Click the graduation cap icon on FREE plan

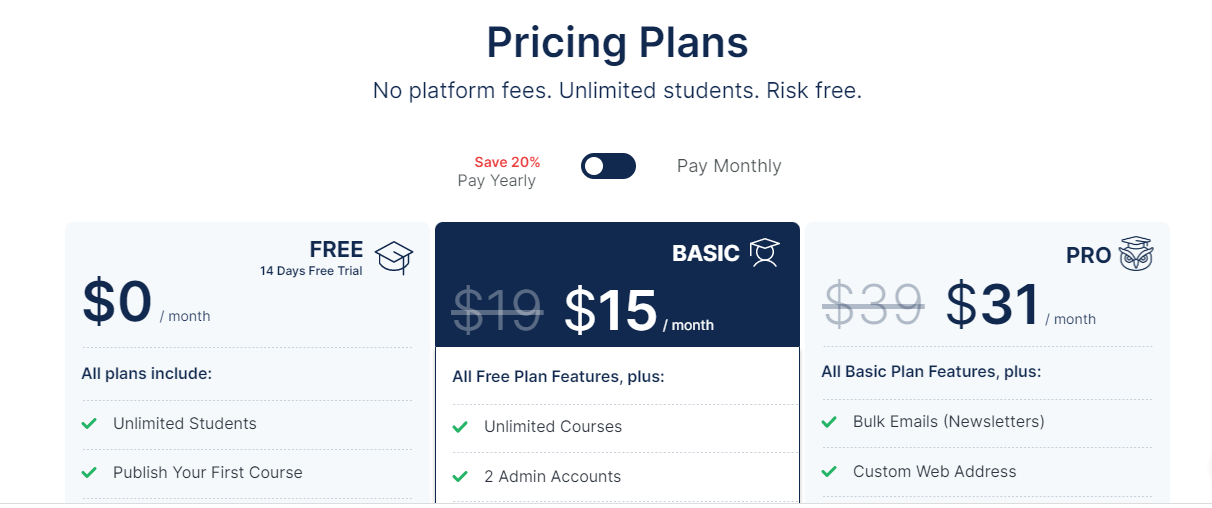click(x=394, y=258)
